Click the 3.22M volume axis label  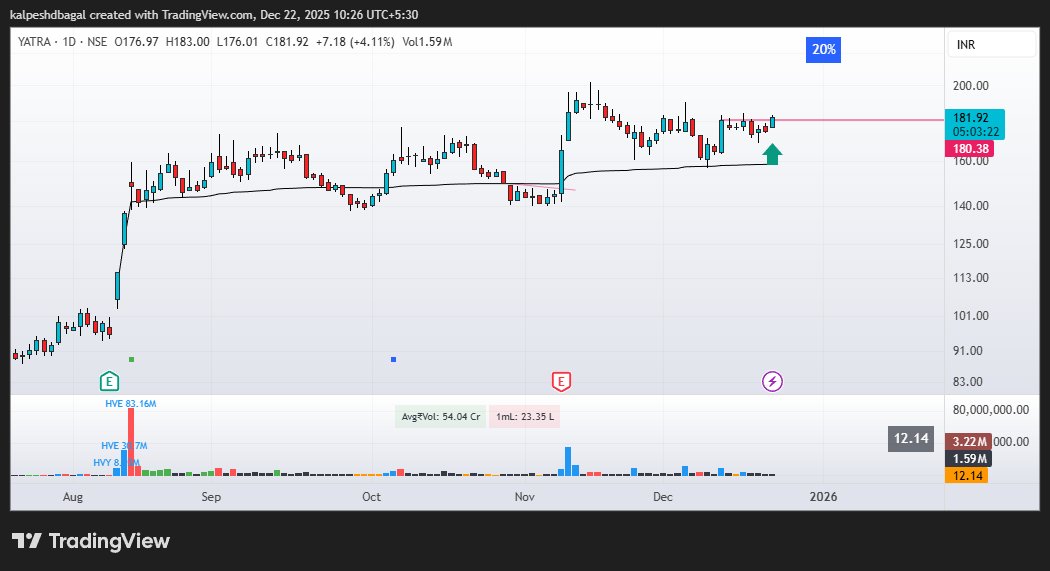point(968,442)
